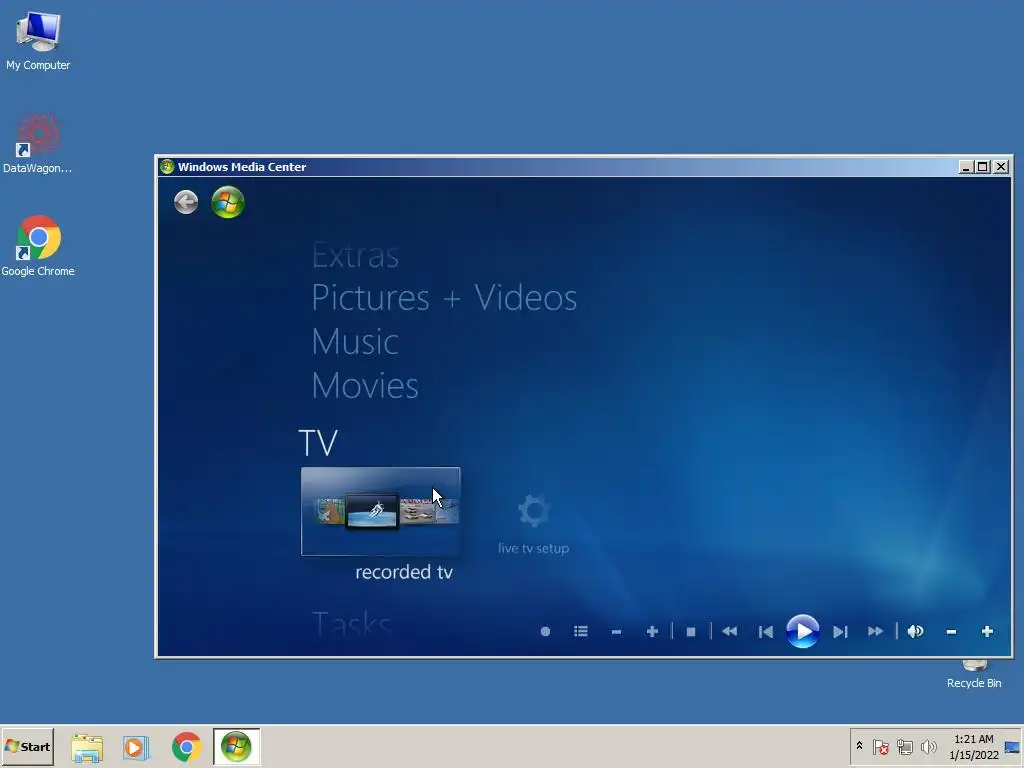1024x768 pixels.
Task: Minimize the Windows Media Center window
Action: tap(966, 167)
